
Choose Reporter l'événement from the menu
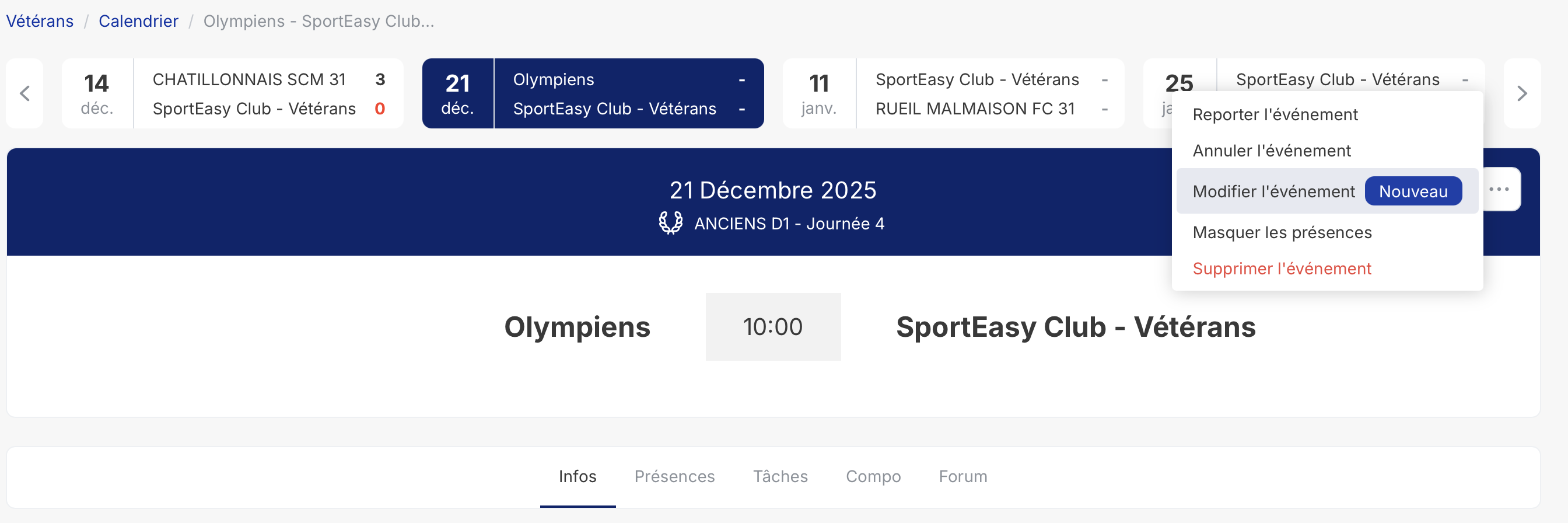coord(1275,114)
